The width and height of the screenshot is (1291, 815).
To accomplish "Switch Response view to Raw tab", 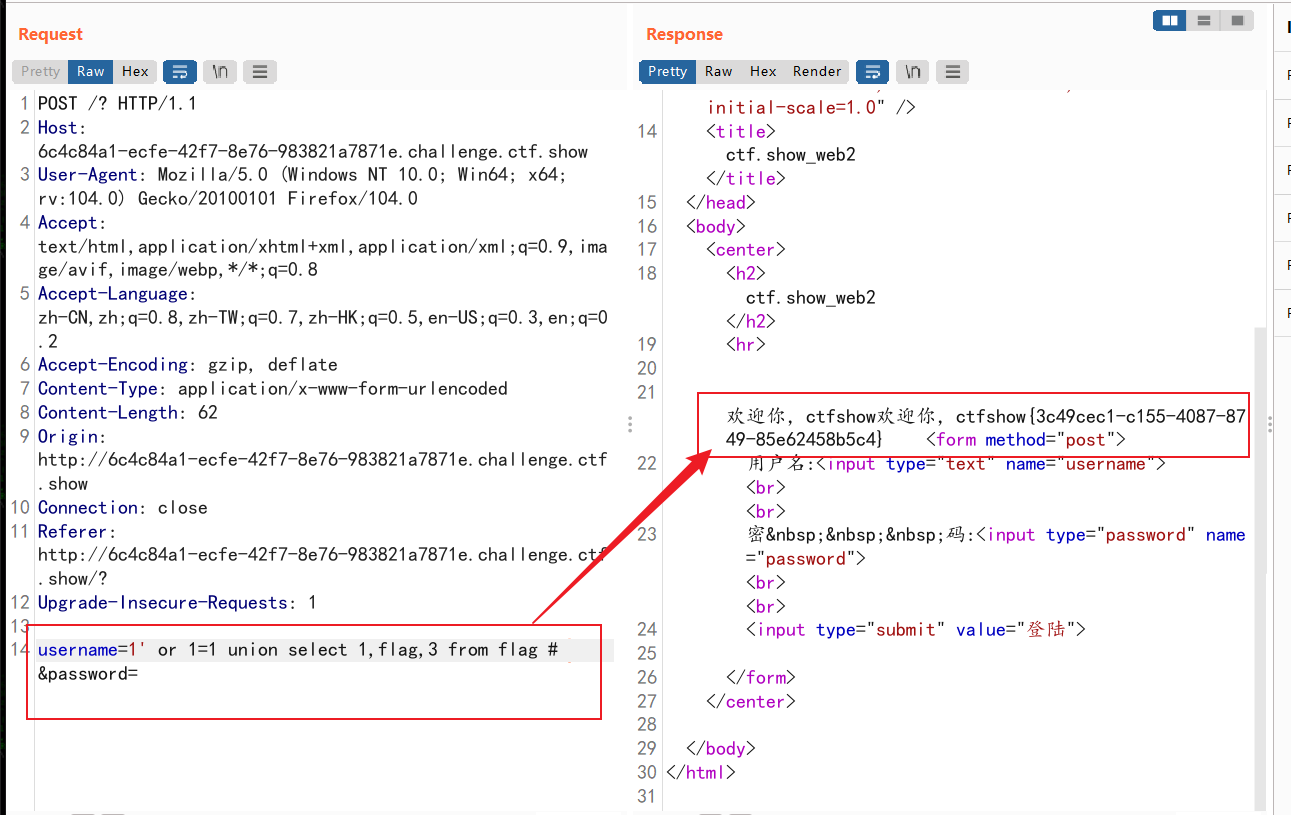I will 718,71.
